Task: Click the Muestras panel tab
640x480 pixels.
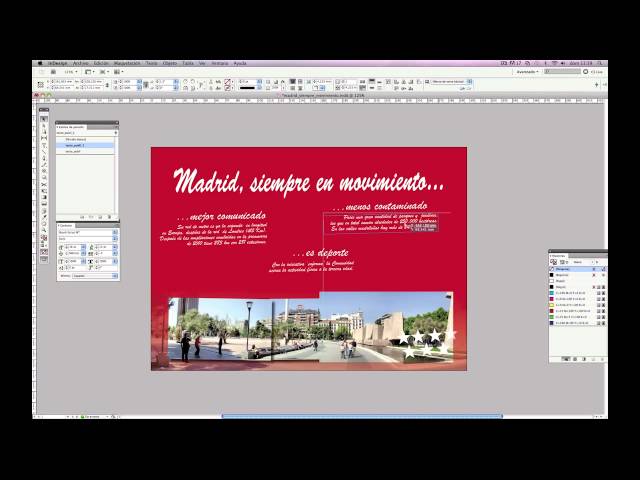Action: [x=558, y=256]
